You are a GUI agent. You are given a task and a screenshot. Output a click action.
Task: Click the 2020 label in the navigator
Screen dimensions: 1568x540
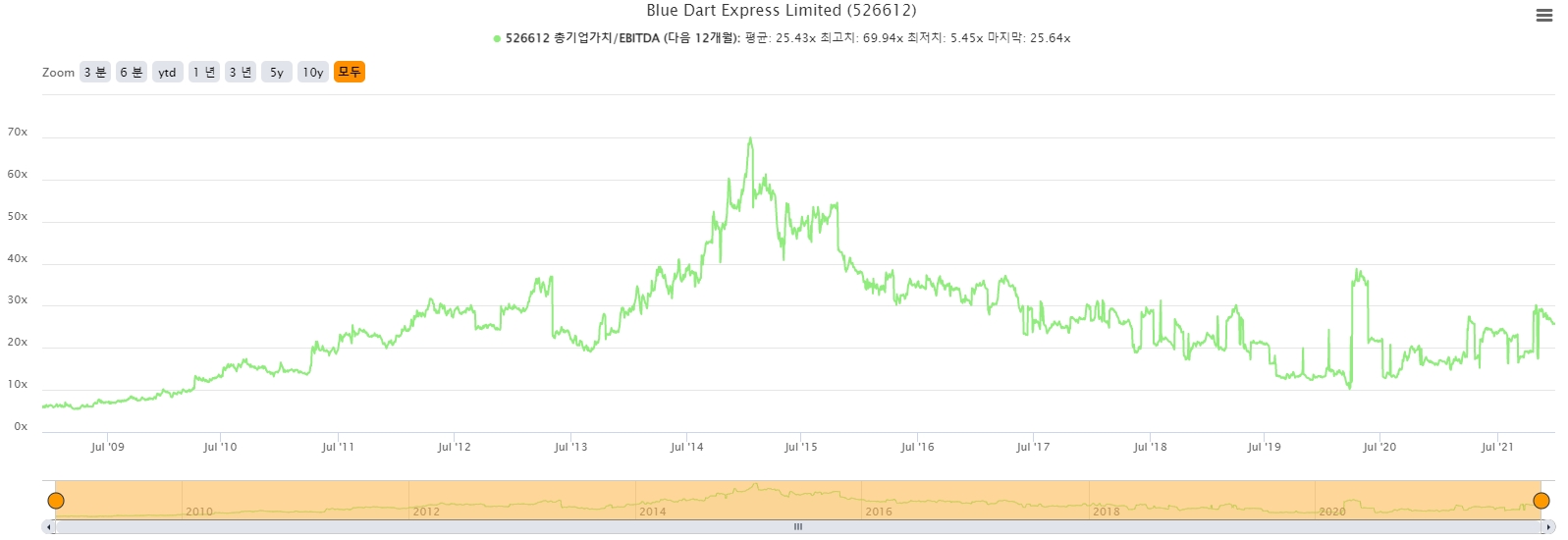1332,512
